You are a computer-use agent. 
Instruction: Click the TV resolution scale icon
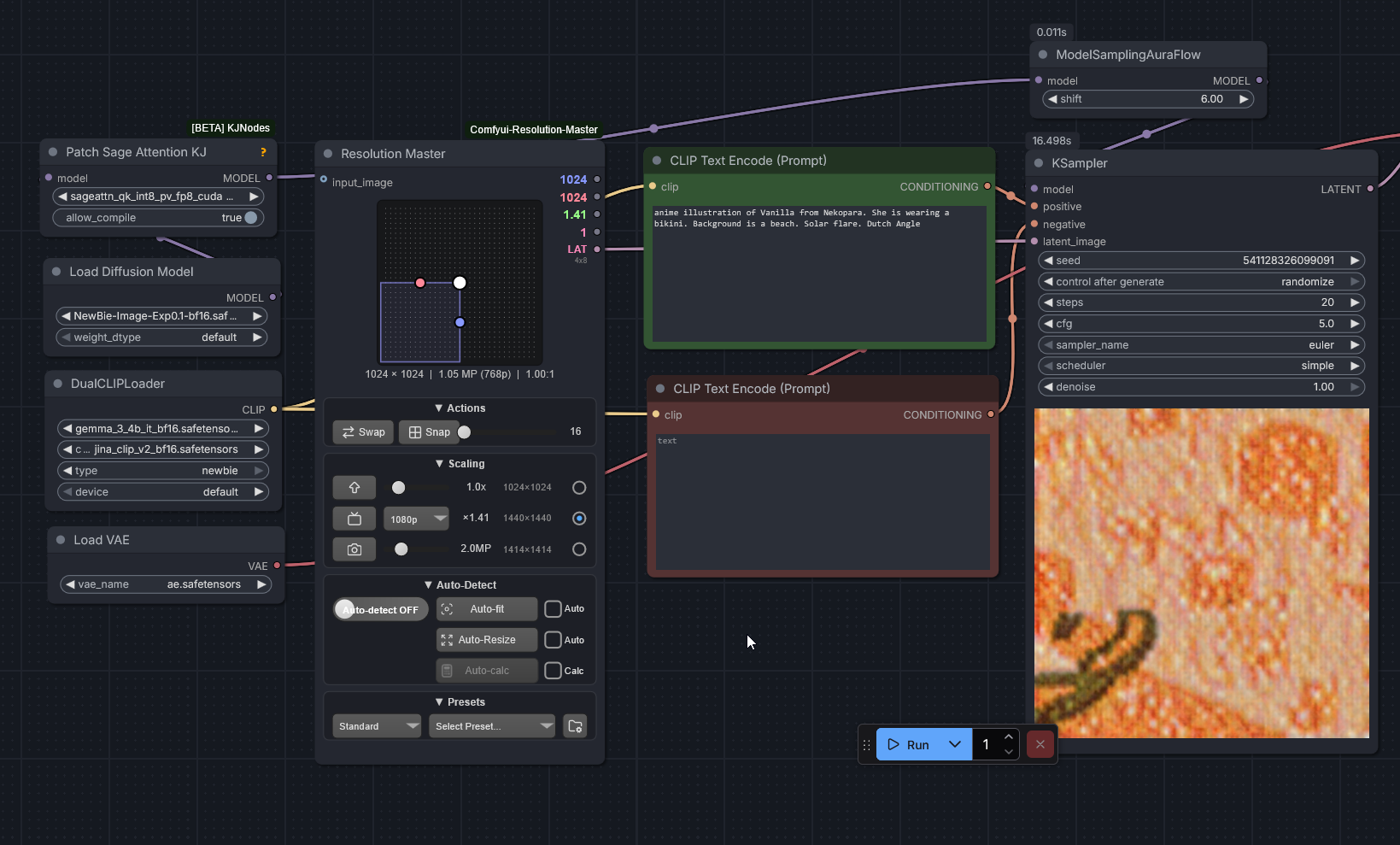click(354, 519)
